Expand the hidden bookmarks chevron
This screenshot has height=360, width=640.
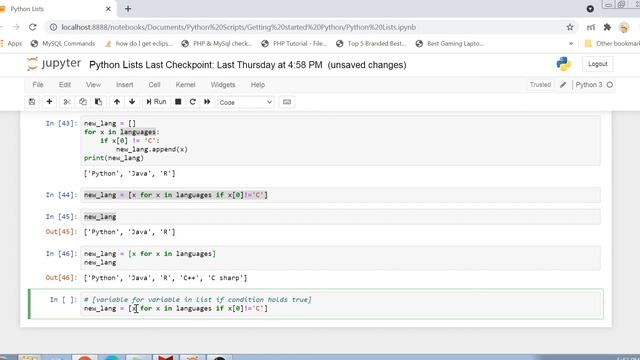(571, 43)
